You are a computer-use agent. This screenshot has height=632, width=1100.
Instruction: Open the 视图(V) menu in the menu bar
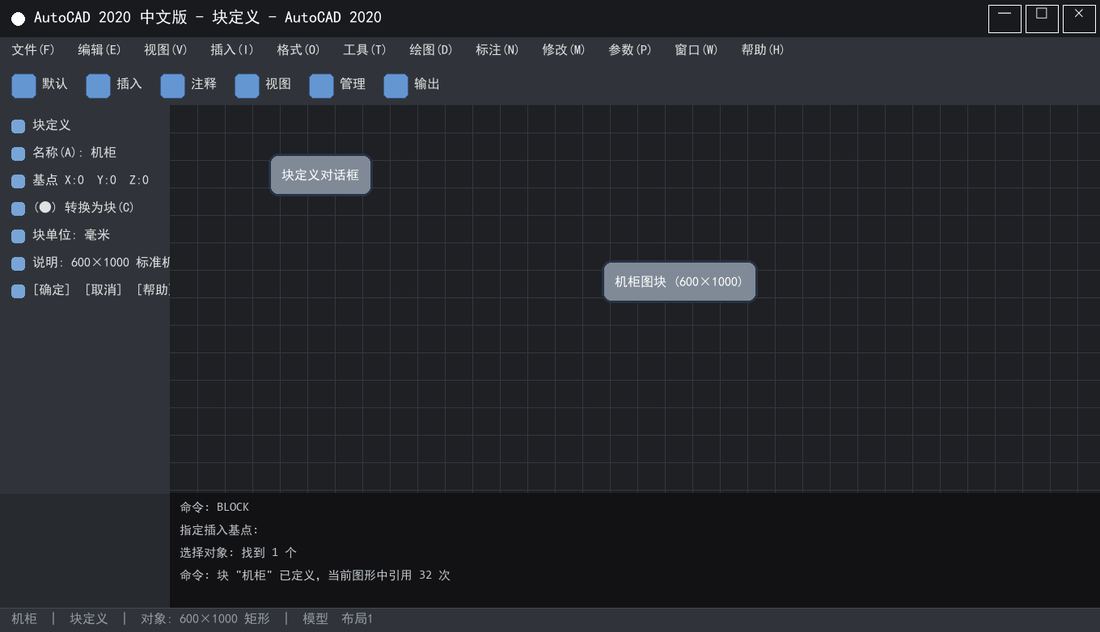point(165,50)
